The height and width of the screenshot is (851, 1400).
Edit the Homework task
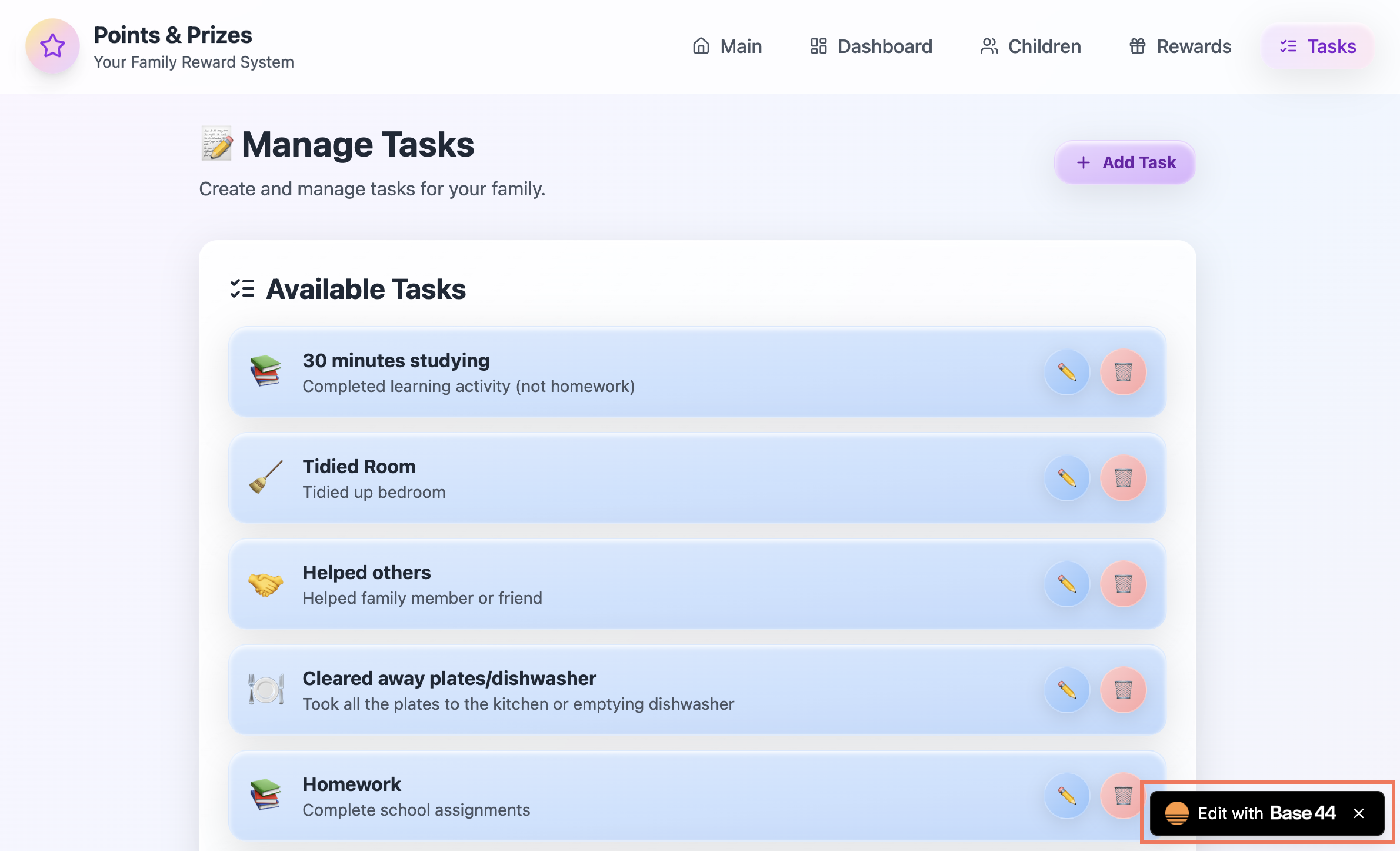coord(1066,796)
